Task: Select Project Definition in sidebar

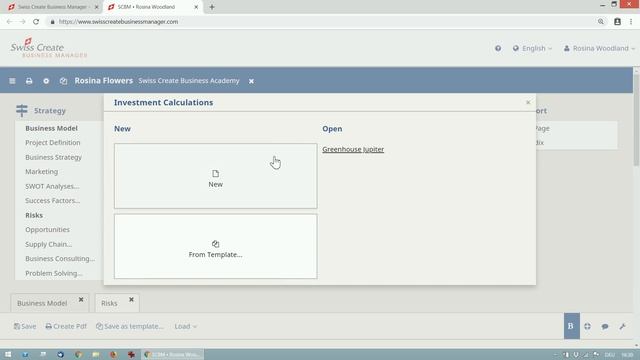Action: (x=53, y=142)
